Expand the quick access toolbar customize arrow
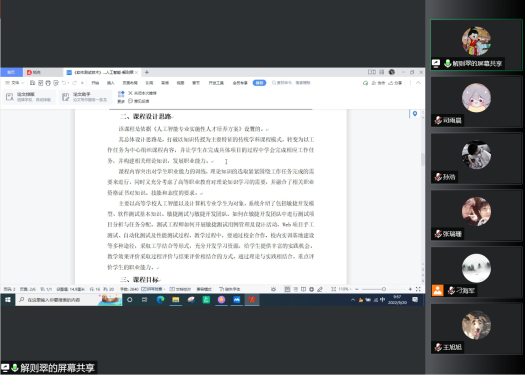Screen dimensions: 525x375 click(x=82, y=83)
